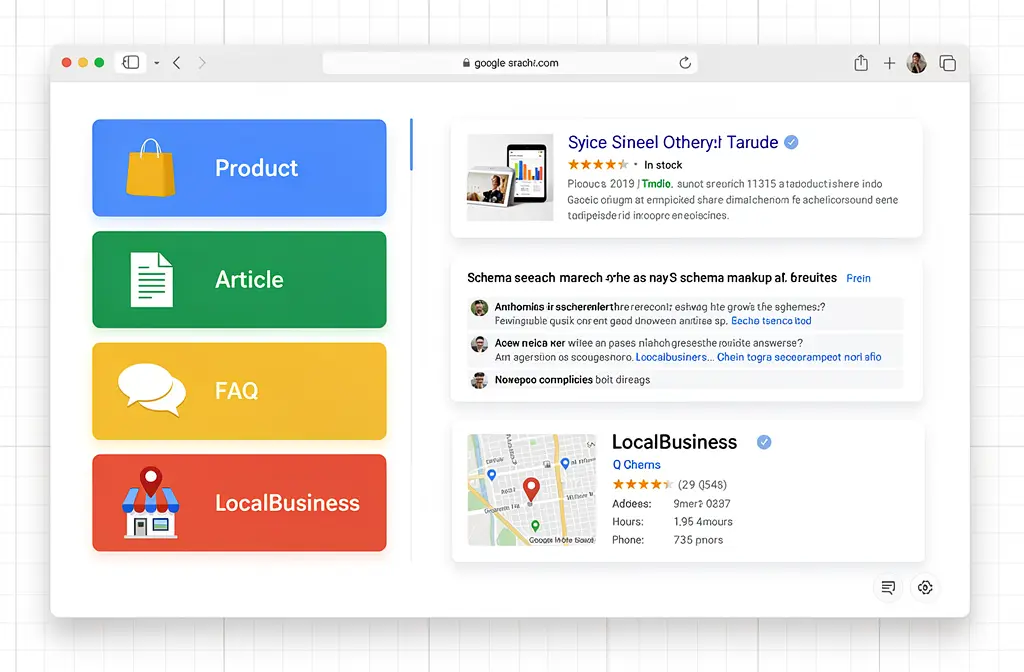Viewport: 1024px width, 672px height.
Task: Click the settings gear at bottom right
Action: [x=925, y=587]
